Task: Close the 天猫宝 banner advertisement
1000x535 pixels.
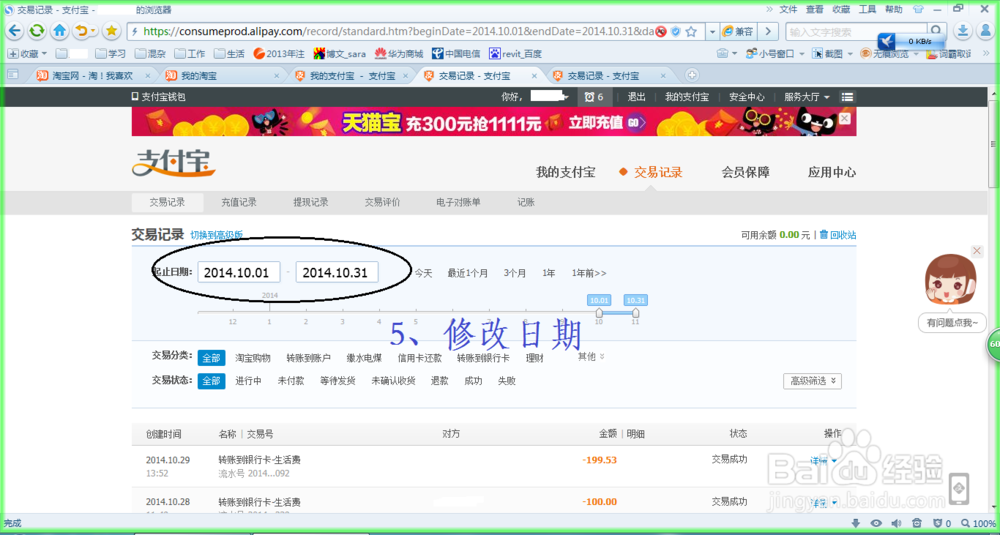Action: tap(844, 119)
